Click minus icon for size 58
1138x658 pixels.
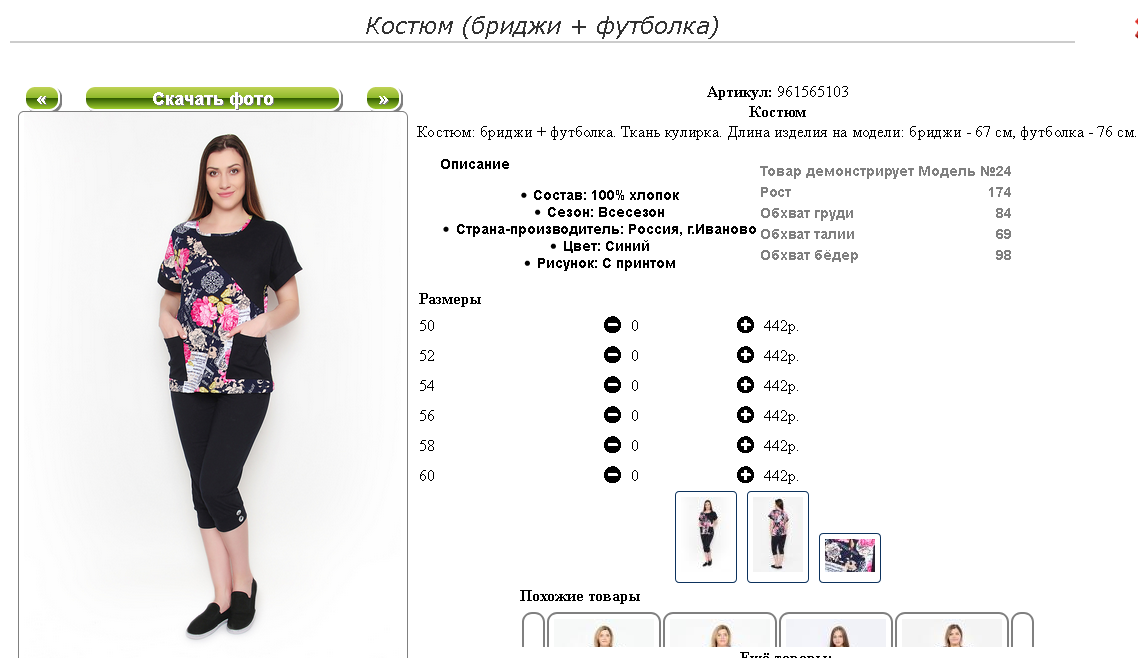tap(613, 445)
